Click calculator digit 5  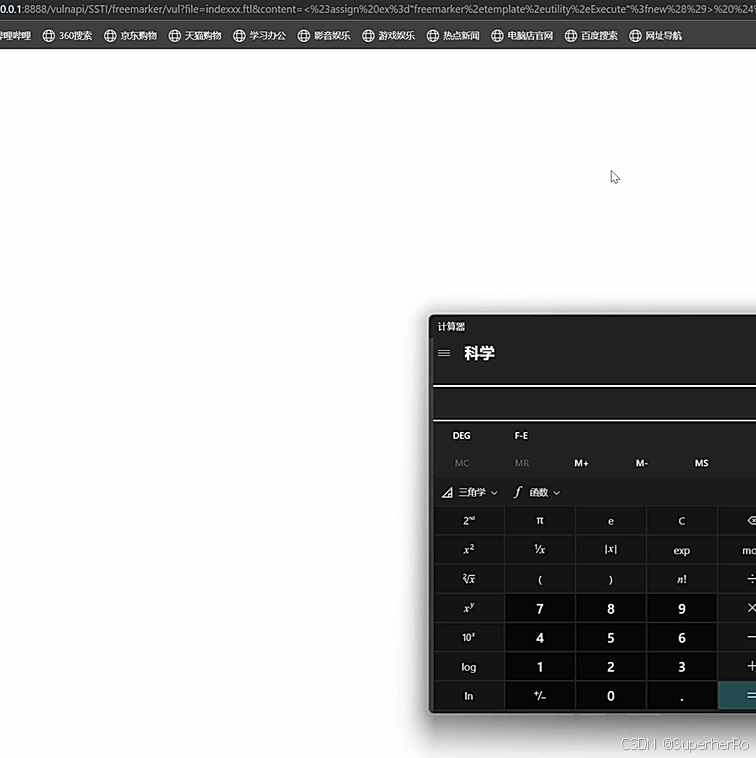[611, 637]
